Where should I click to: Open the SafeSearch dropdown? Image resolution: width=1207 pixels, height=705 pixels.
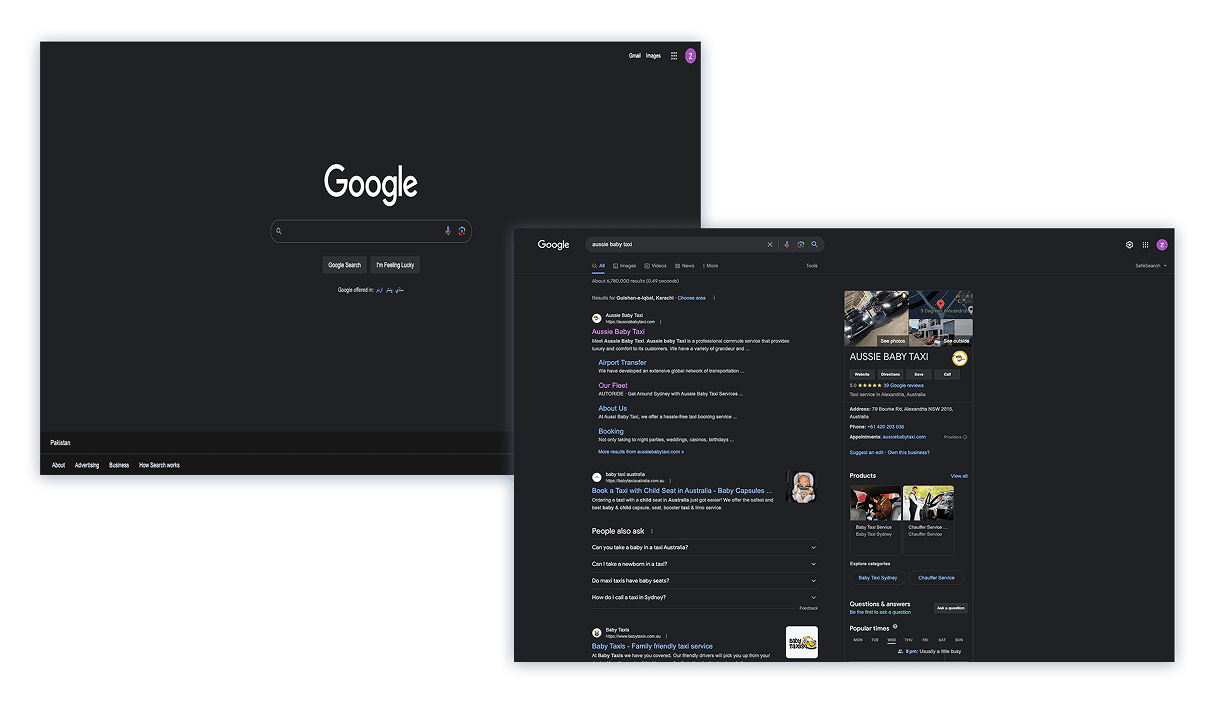click(1151, 266)
